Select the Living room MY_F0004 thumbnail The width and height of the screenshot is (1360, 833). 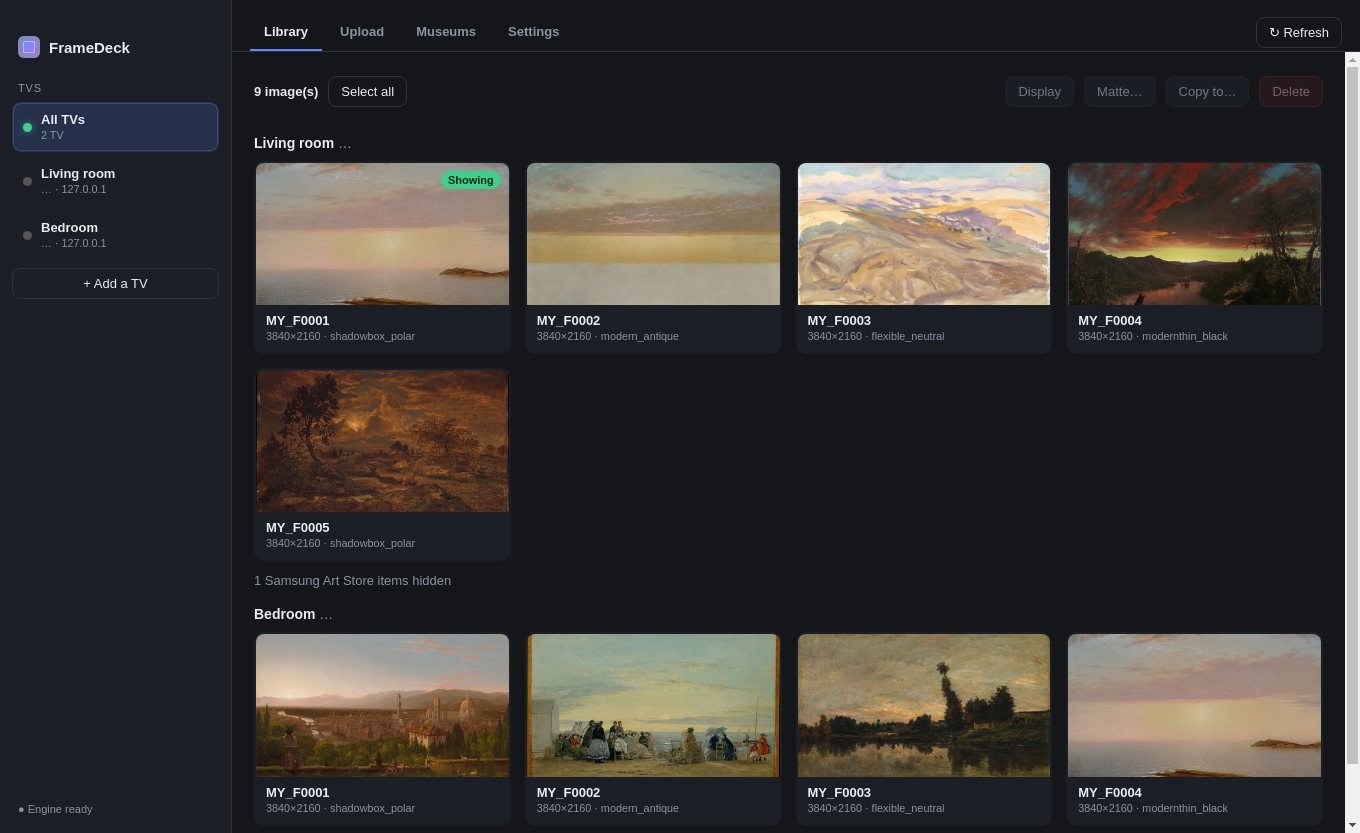tap(1194, 234)
